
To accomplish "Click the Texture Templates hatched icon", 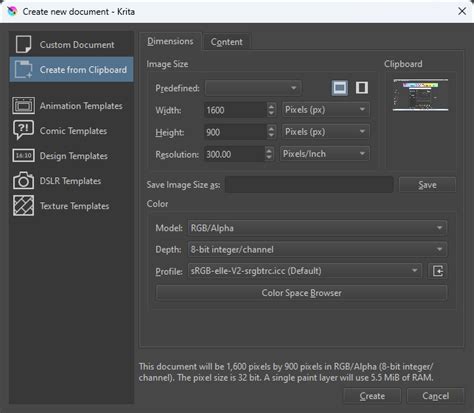I will pyautogui.click(x=23, y=206).
